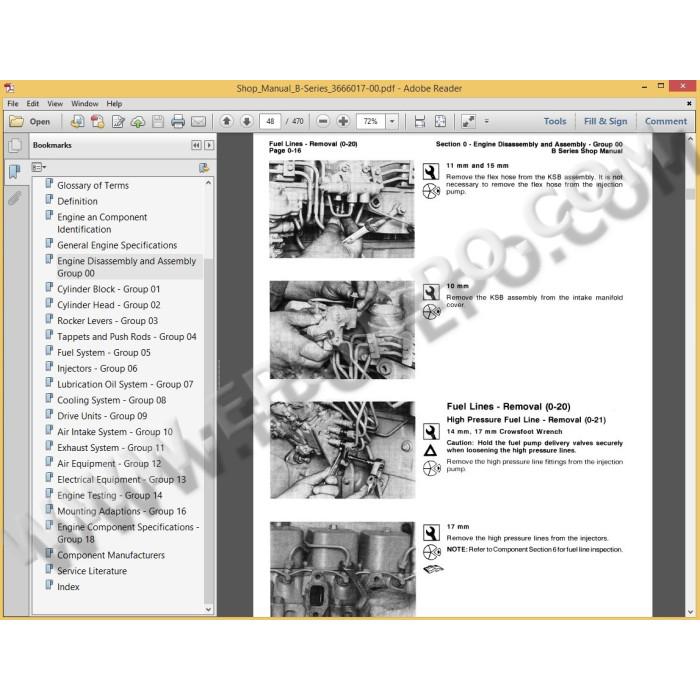Select Cylinder Head - Group 02 bookmark
Image resolution: width=700 pixels, height=700 pixels.
(108, 305)
